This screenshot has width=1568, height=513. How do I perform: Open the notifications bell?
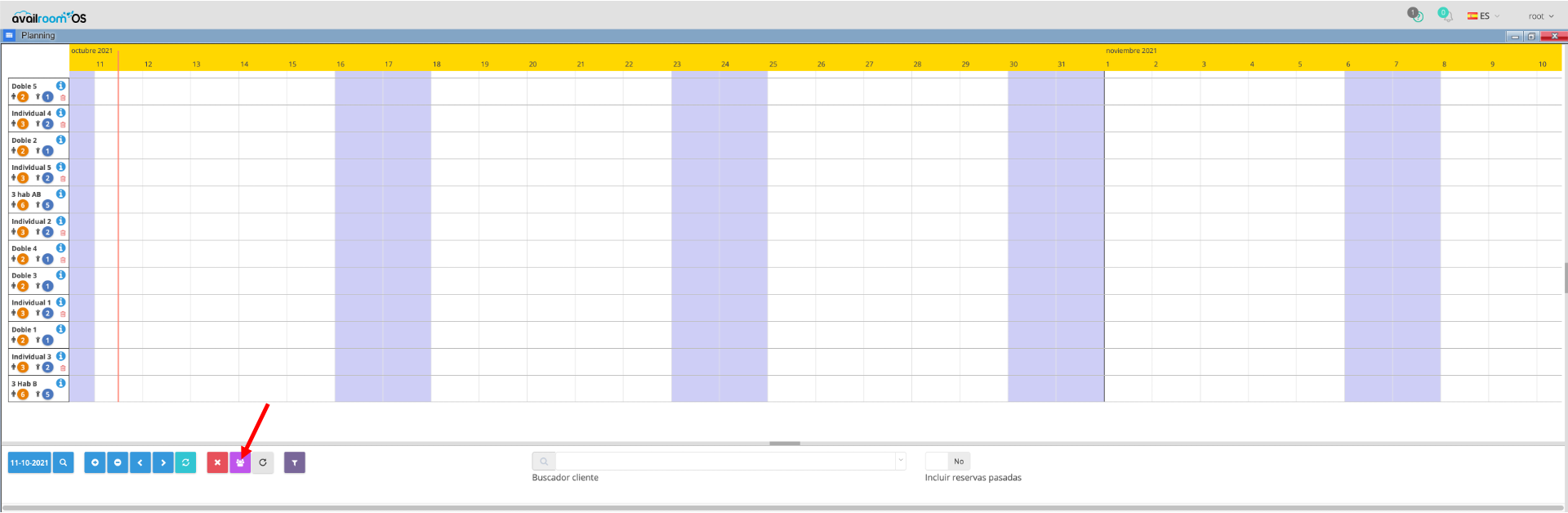click(1445, 16)
